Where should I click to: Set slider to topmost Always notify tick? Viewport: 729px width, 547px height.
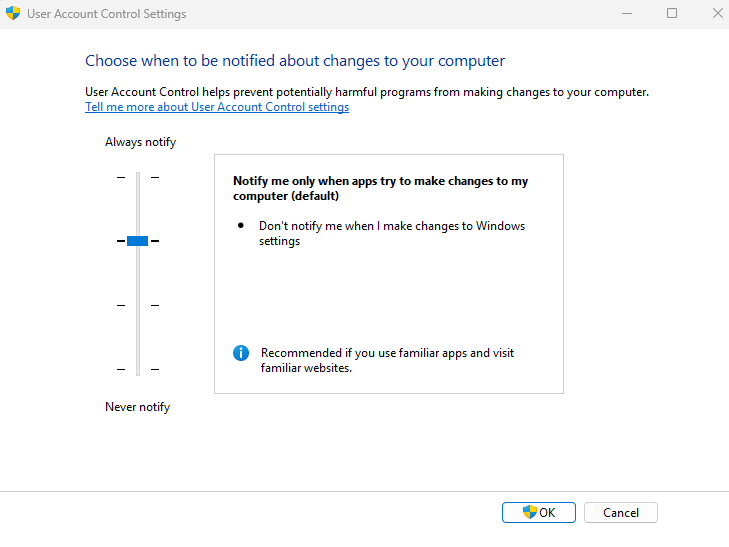click(138, 177)
